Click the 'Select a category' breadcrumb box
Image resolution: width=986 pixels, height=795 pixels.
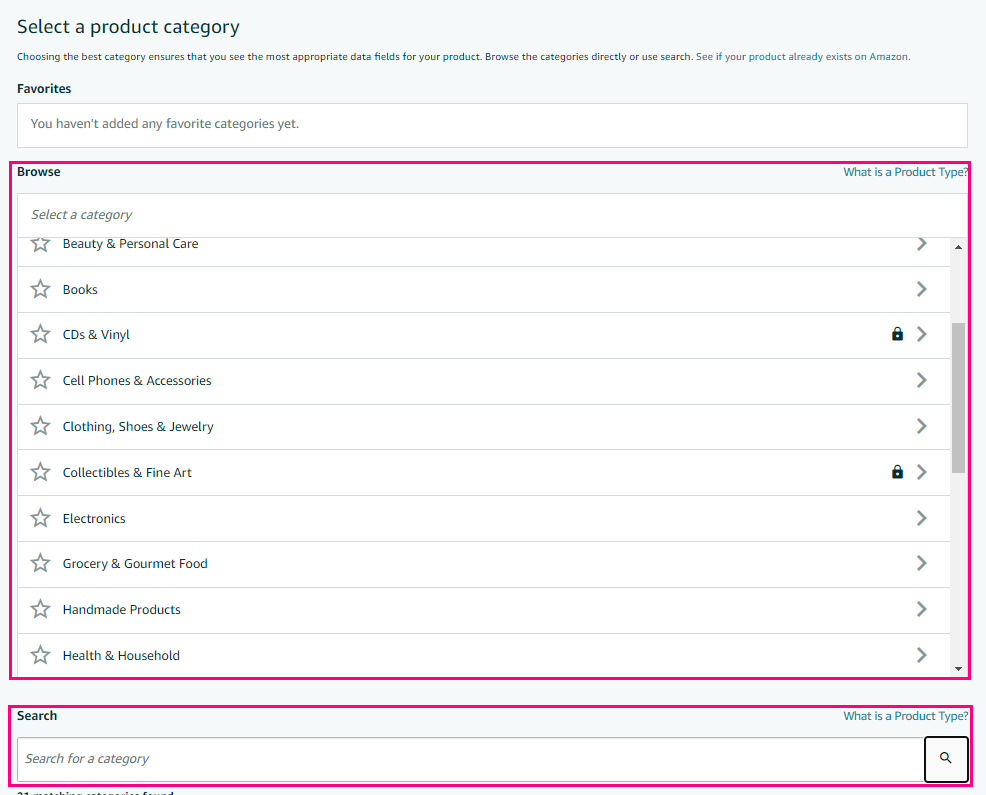[x=492, y=215]
